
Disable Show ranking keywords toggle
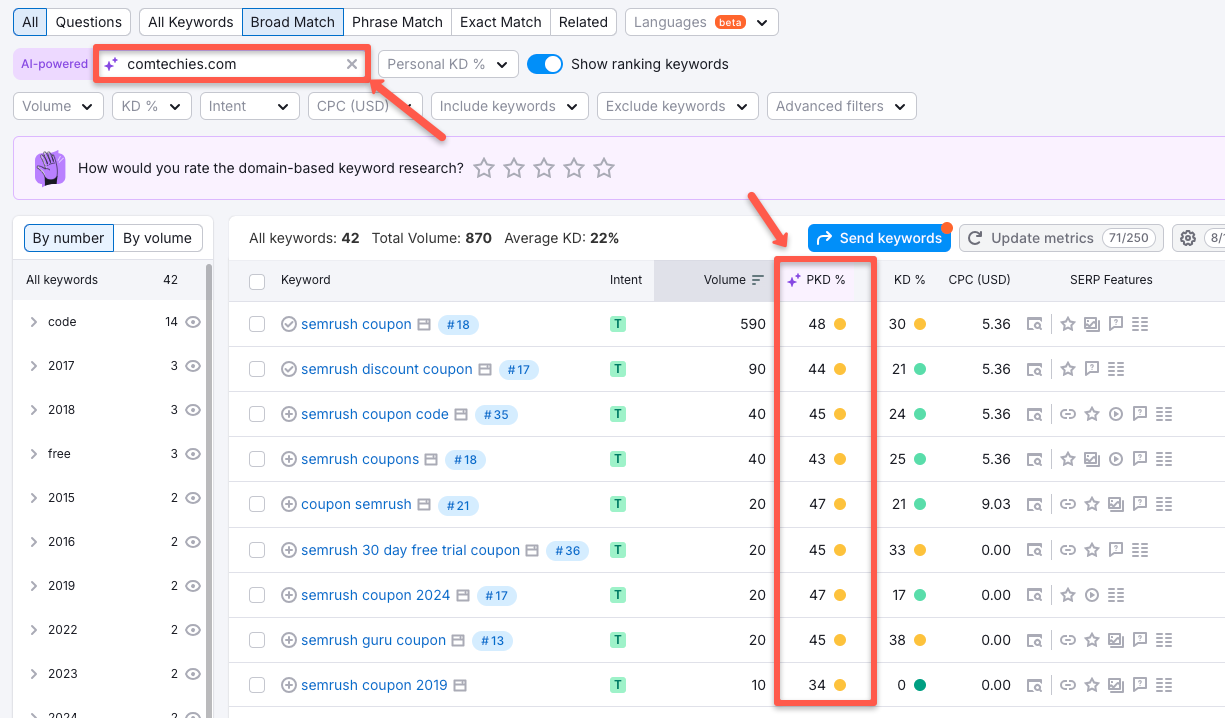pos(545,63)
